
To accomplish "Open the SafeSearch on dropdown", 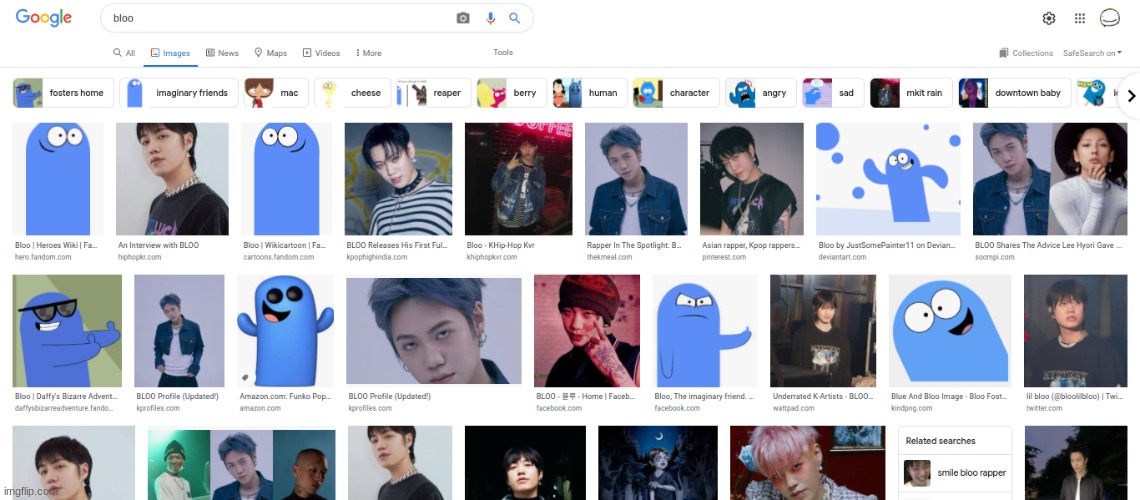I will tap(1092, 53).
